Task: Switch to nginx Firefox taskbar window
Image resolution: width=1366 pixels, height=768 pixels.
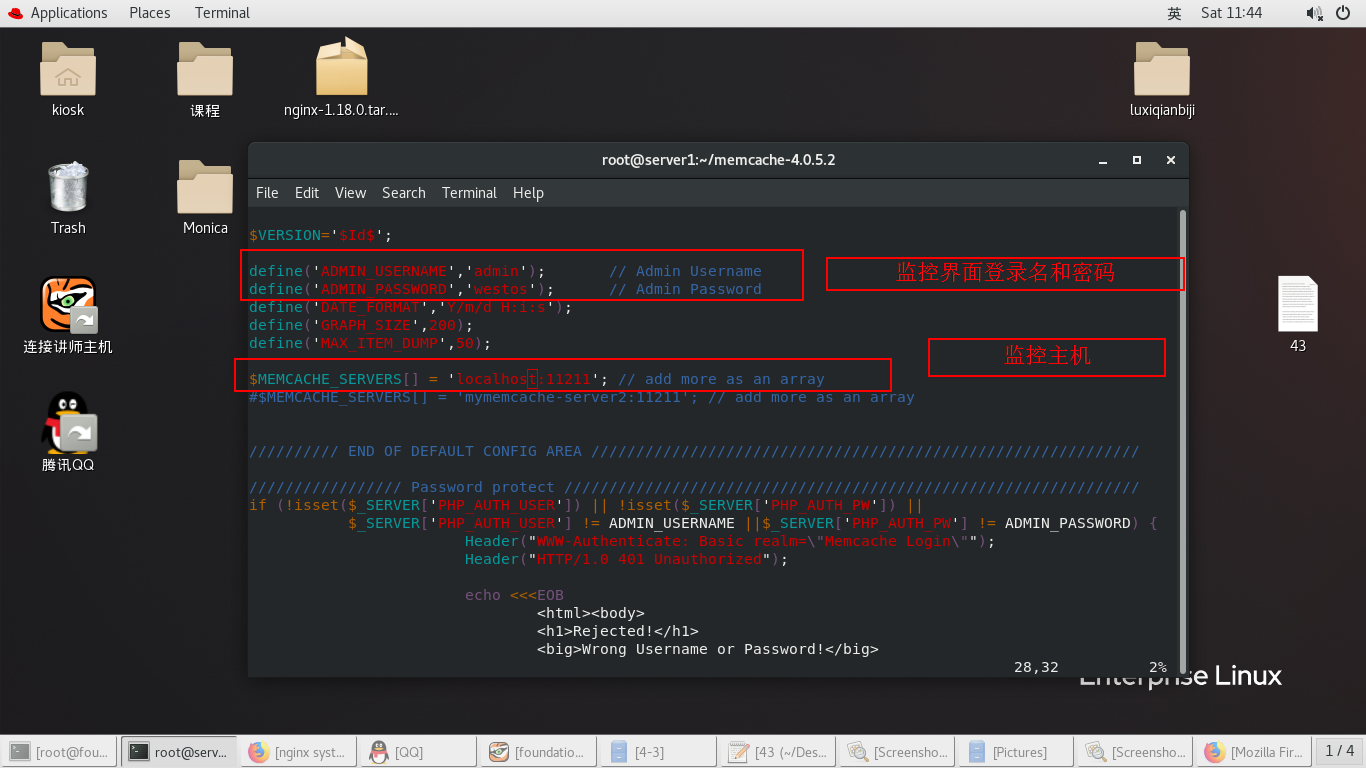Action: point(298,752)
